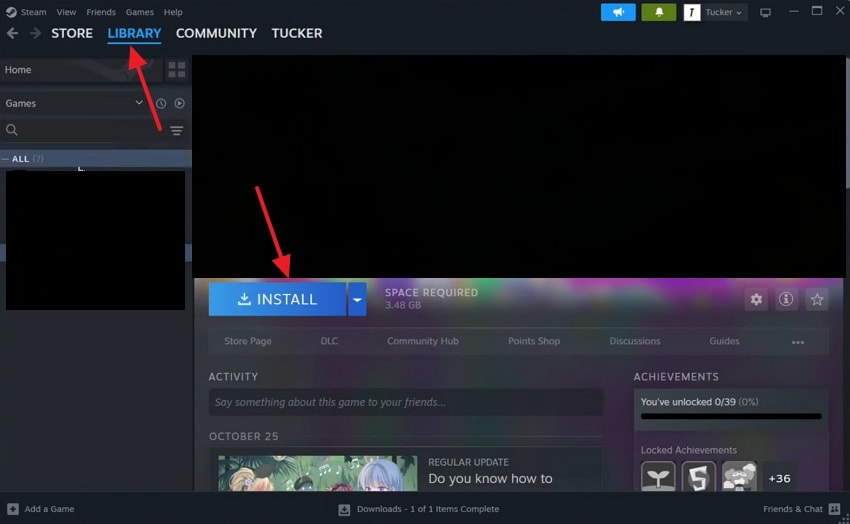Open the Points Shop link
The height and width of the screenshot is (524, 850).
coord(534,341)
